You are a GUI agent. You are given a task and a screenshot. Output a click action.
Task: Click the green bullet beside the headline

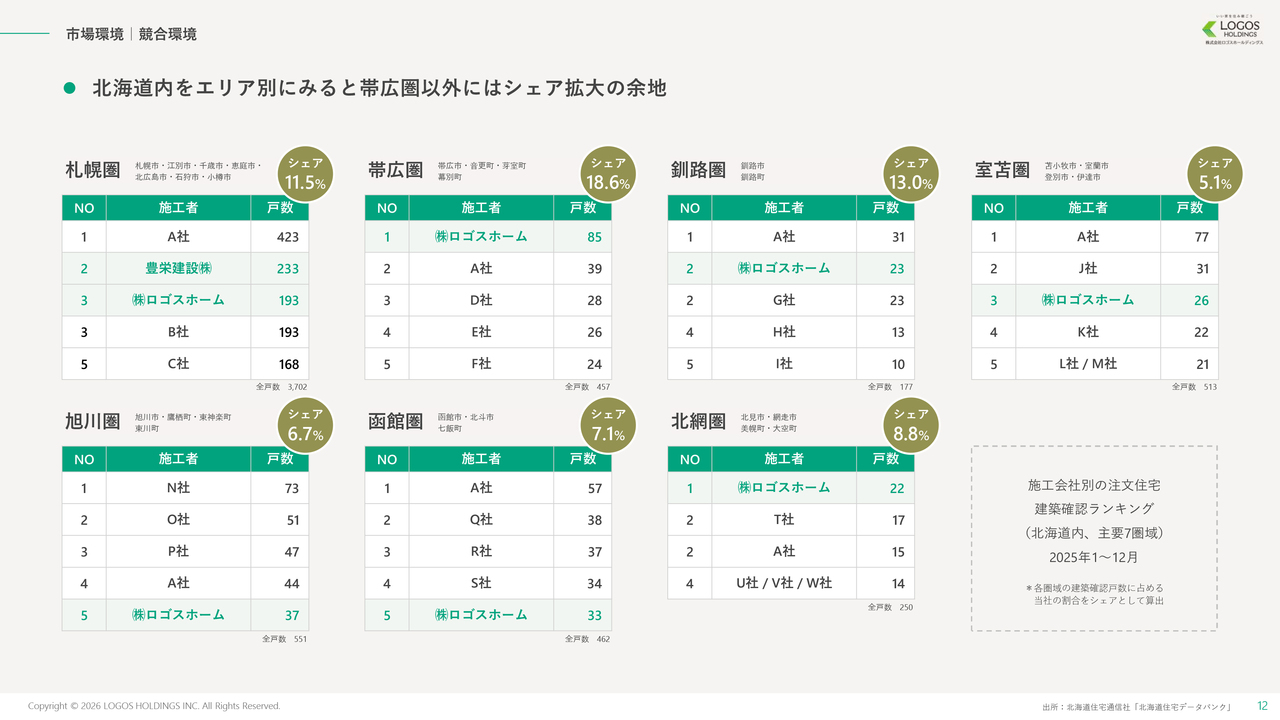70,89
